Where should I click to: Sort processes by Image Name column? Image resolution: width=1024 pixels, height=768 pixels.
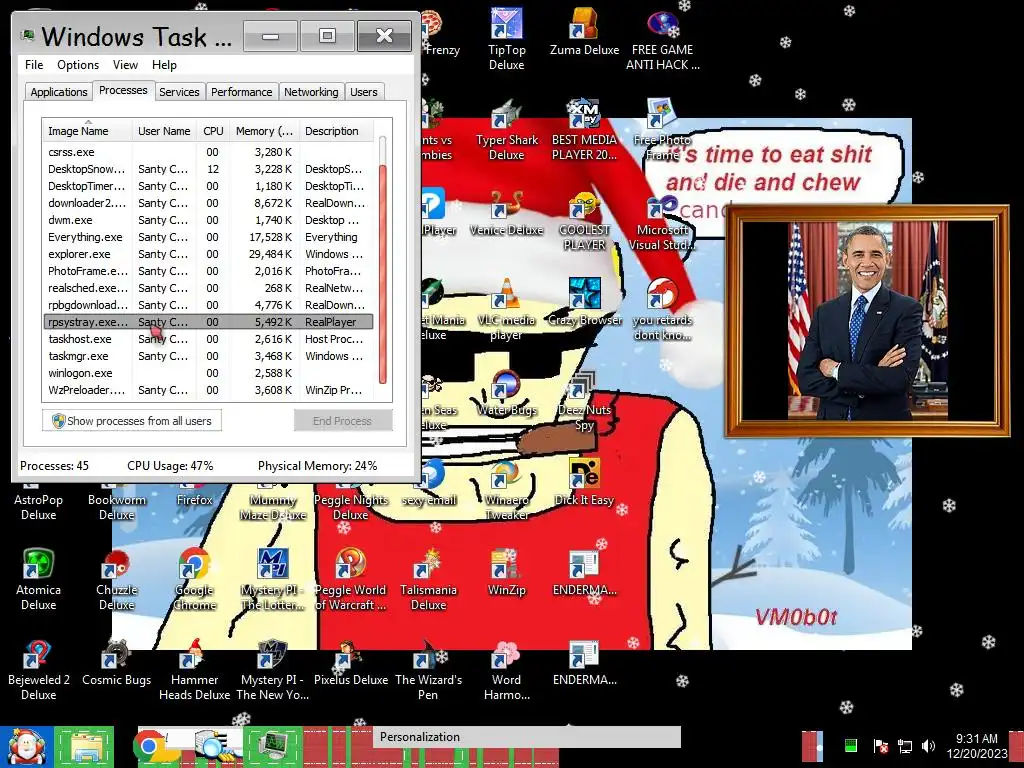coord(88,131)
